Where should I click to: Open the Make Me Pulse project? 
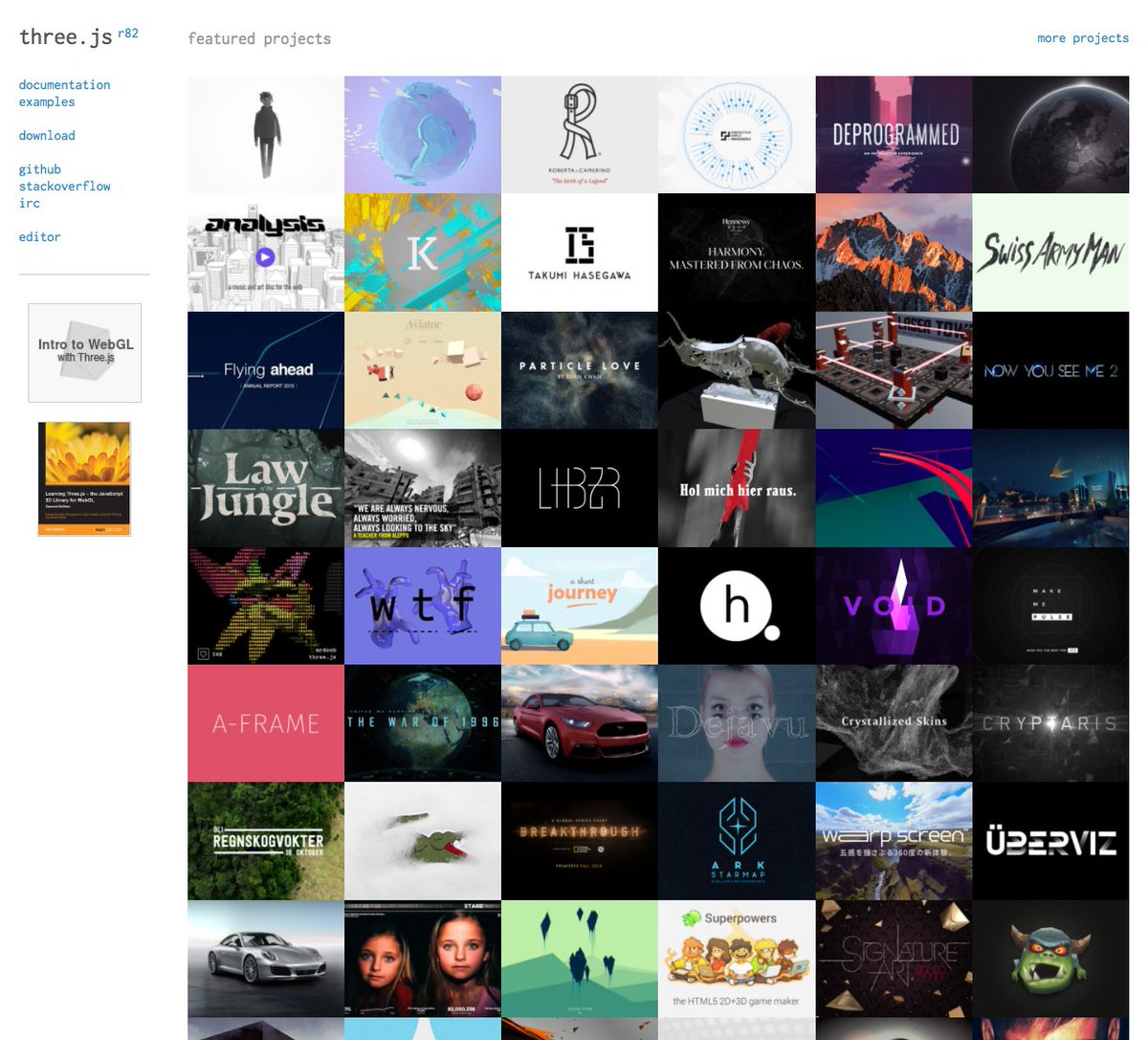coord(1050,606)
